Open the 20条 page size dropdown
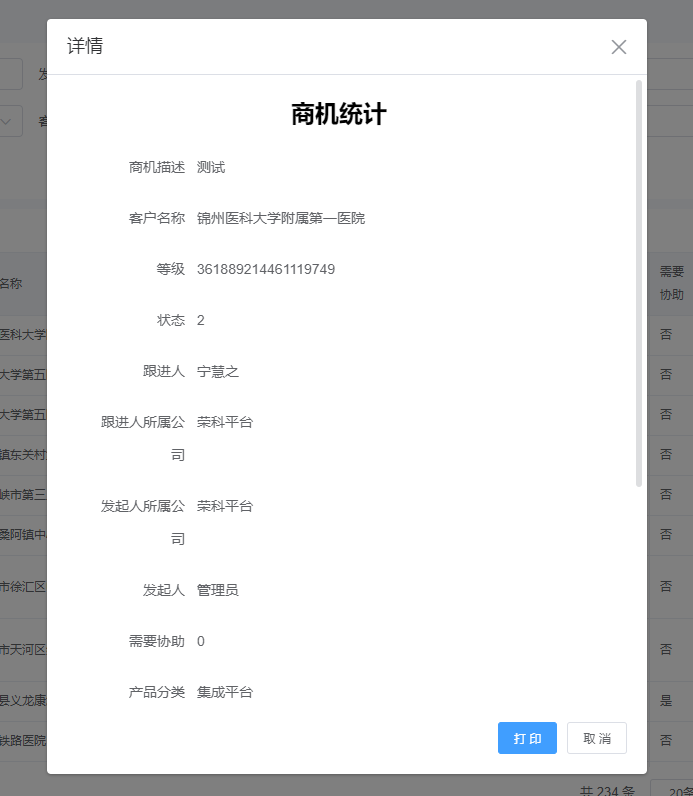693x796 pixels. pyautogui.click(x=672, y=790)
